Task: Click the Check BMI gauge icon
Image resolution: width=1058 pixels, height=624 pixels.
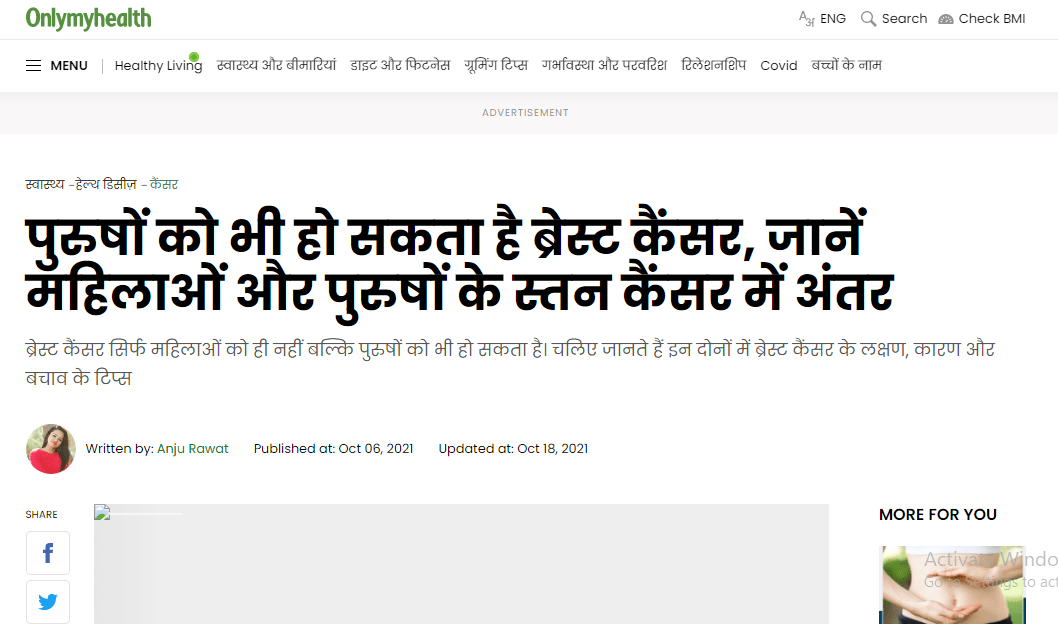Action: click(946, 19)
